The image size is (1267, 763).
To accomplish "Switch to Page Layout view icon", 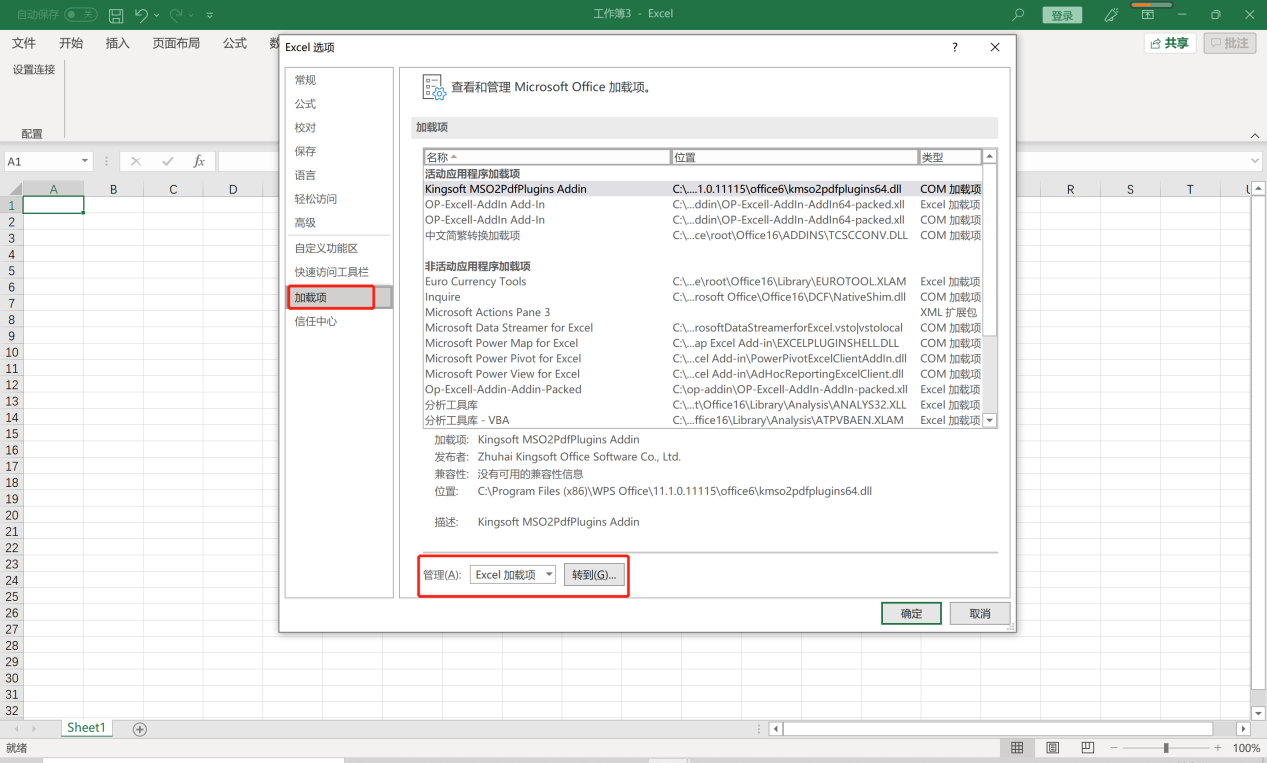I will tap(1052, 748).
